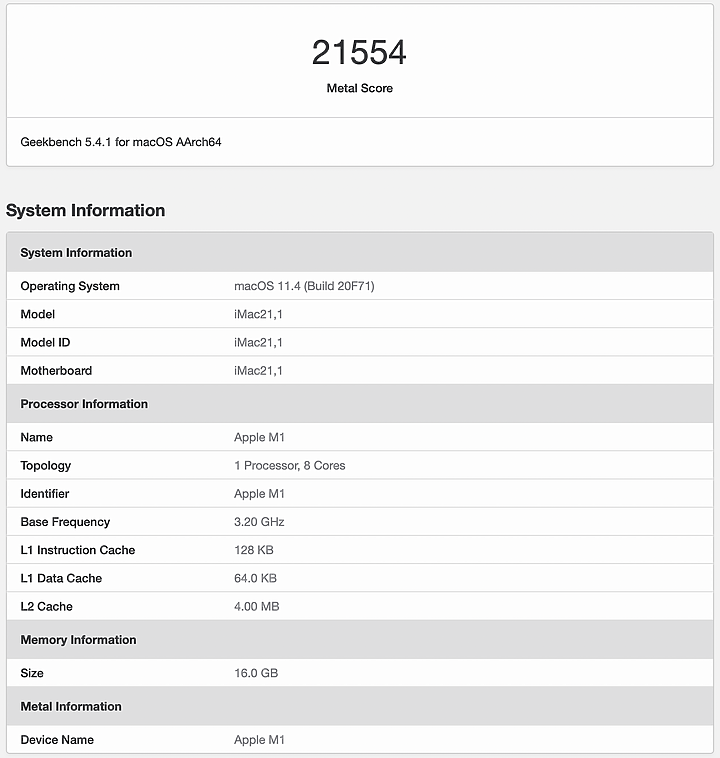The image size is (720, 758).
Task: Click the 'Model ID' row label
Action: click(45, 342)
